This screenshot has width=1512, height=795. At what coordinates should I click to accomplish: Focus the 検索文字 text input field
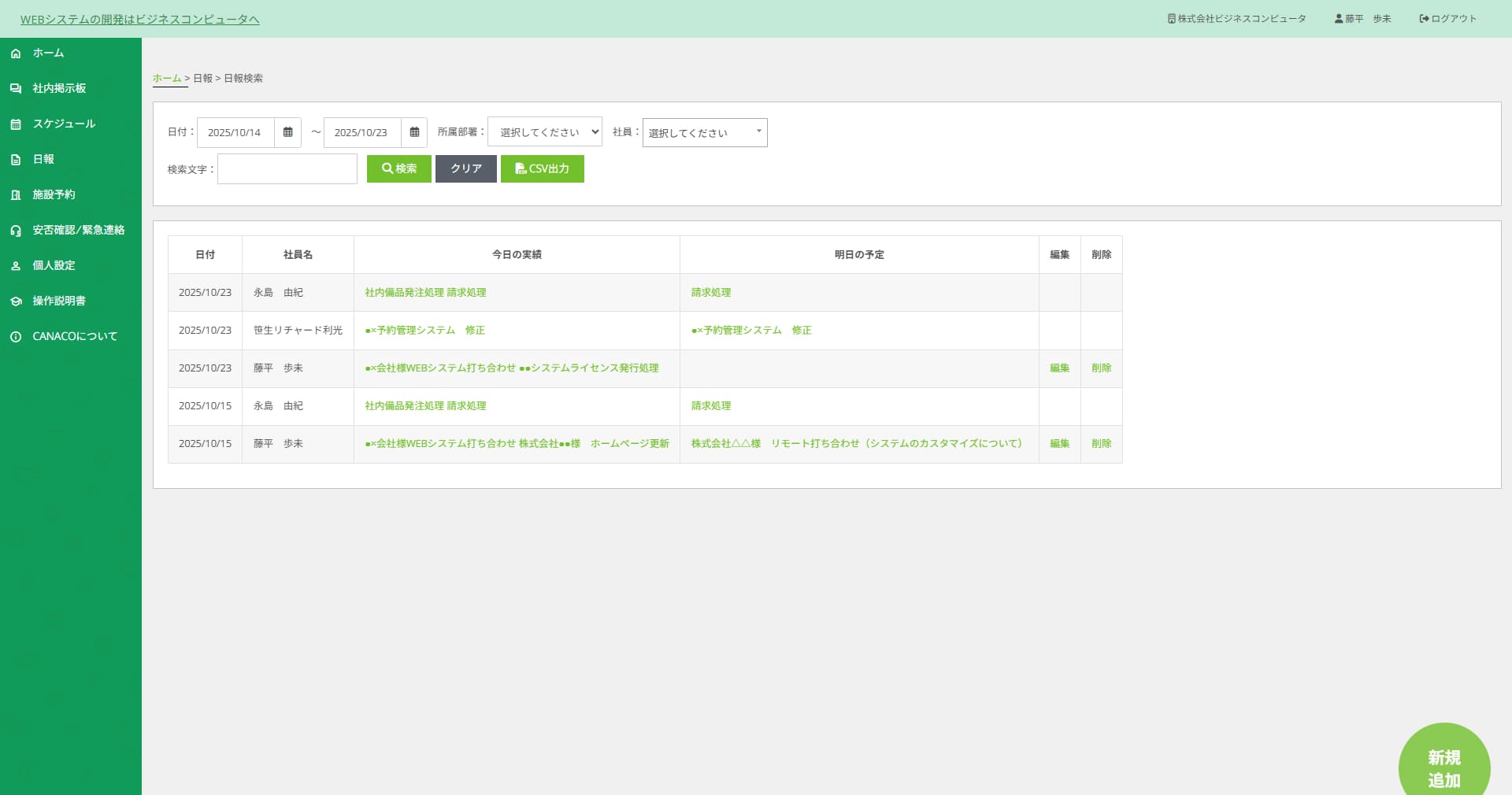287,169
